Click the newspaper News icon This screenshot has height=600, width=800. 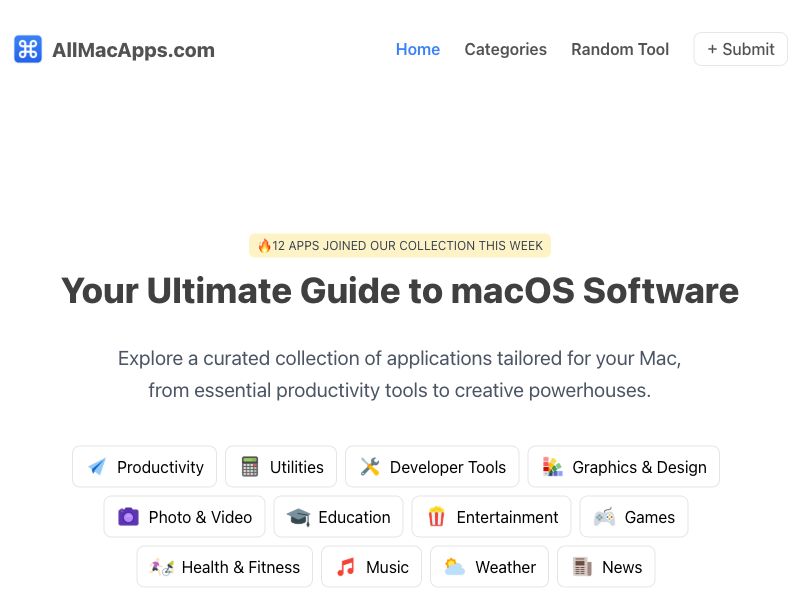pyautogui.click(x=582, y=566)
